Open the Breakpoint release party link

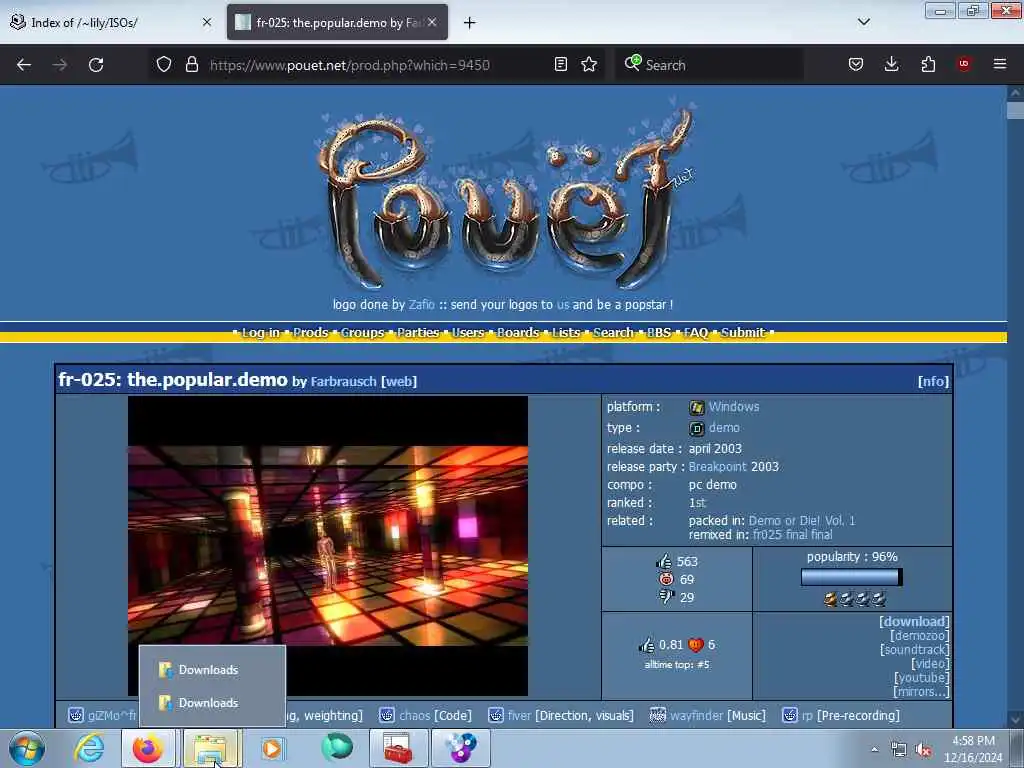tap(717, 467)
